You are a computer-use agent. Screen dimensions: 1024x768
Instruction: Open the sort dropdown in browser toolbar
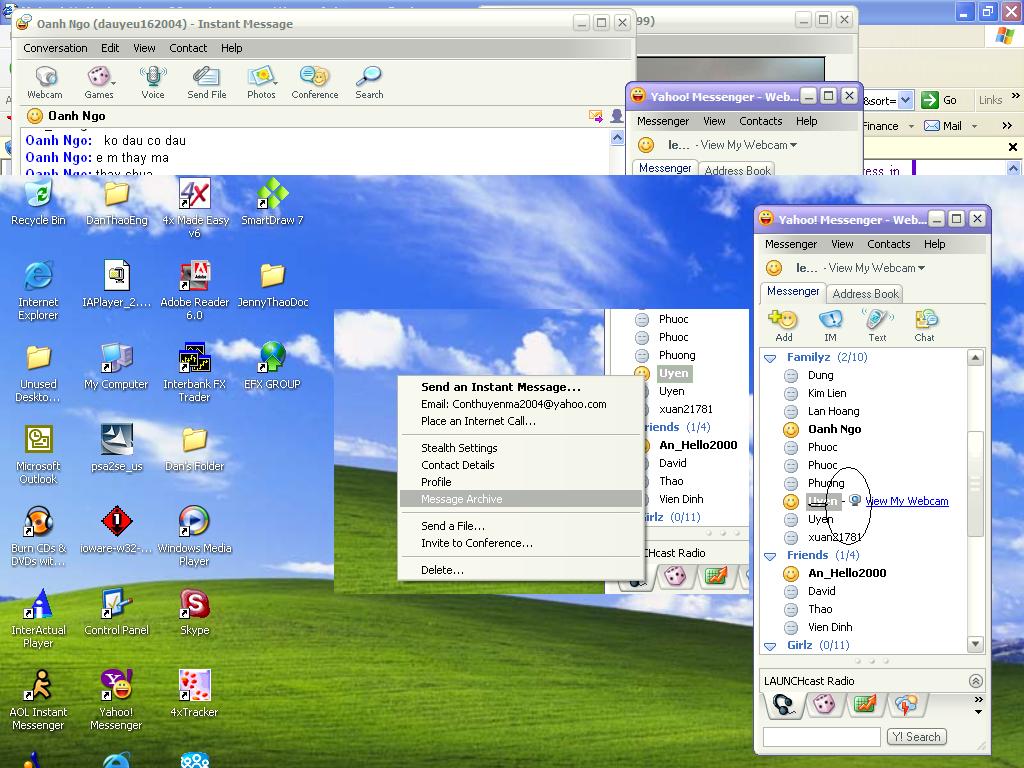[x=905, y=101]
